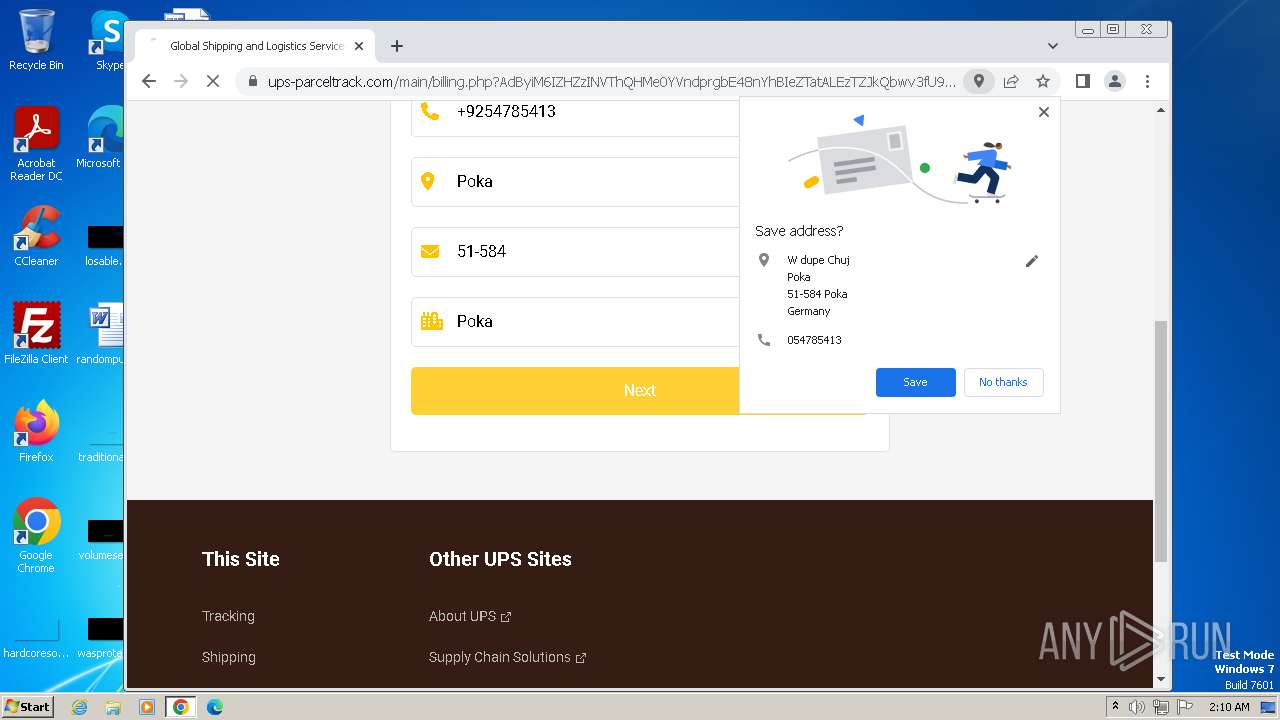Open the CCleaner desktop icon

36,237
